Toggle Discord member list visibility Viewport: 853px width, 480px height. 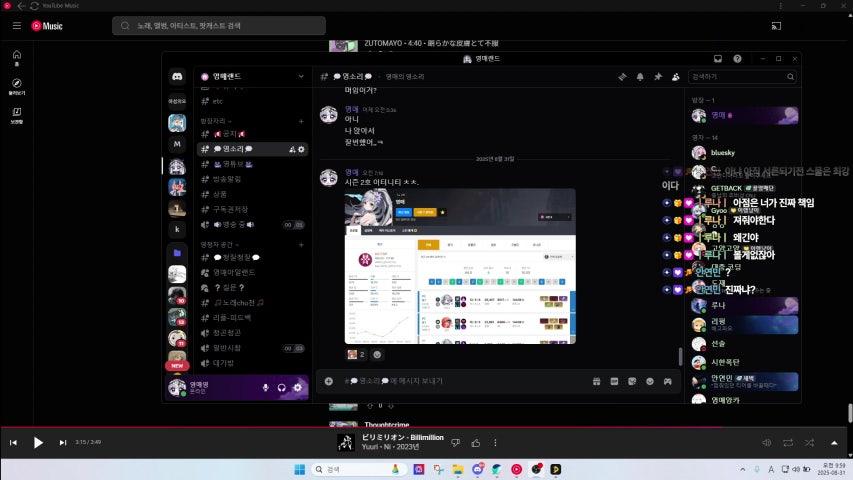(675, 77)
